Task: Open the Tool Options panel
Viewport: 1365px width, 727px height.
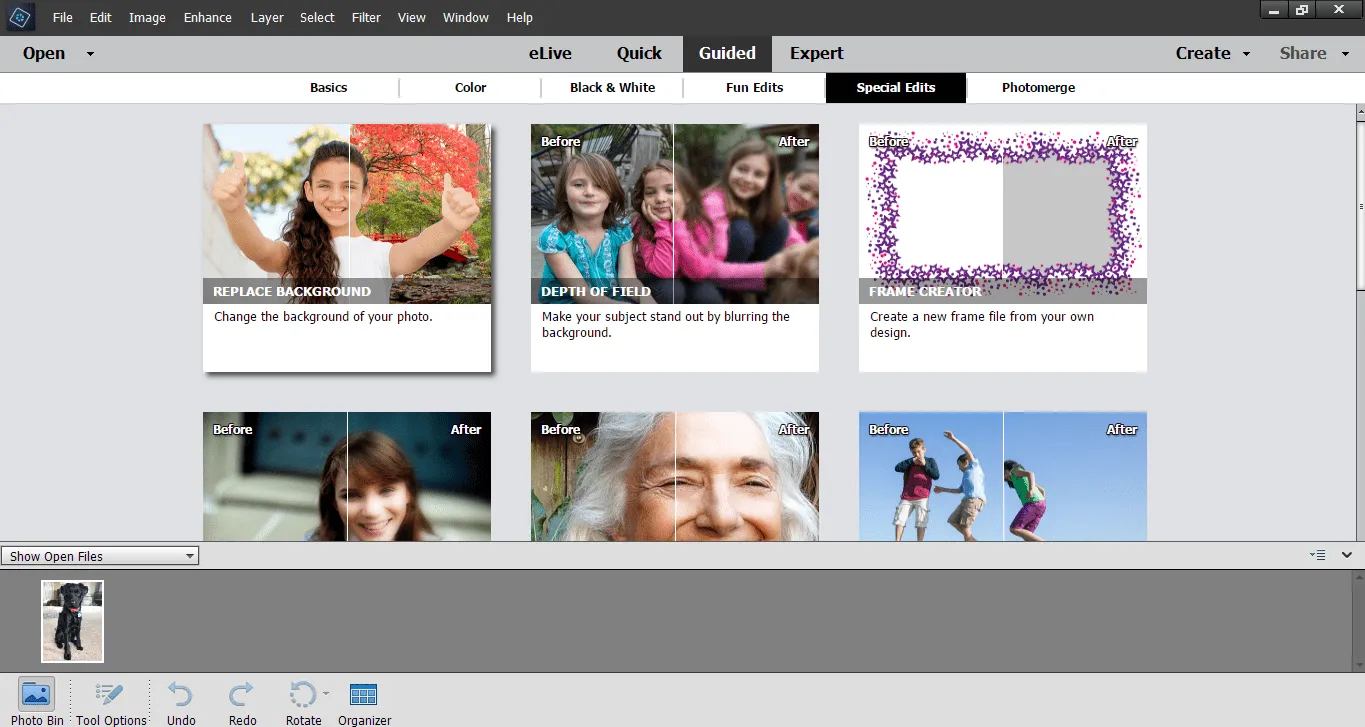Action: [x=110, y=695]
